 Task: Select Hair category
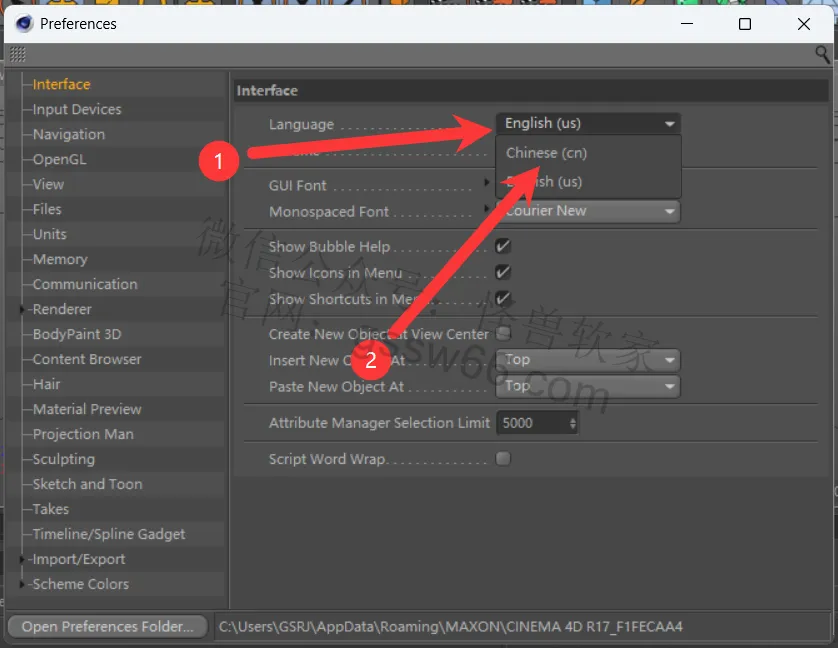pos(46,384)
